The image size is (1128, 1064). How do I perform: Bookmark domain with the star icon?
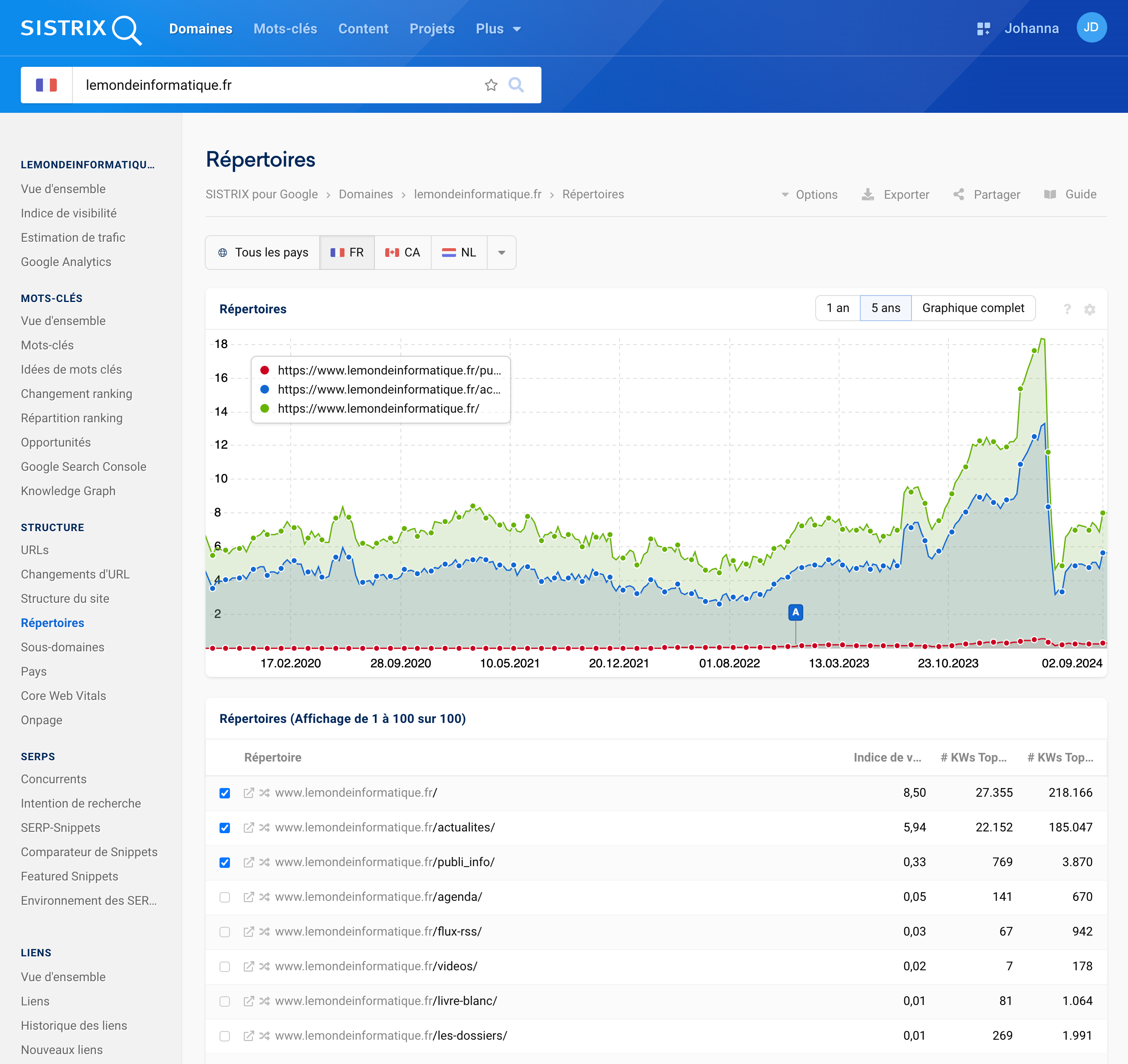click(x=491, y=85)
